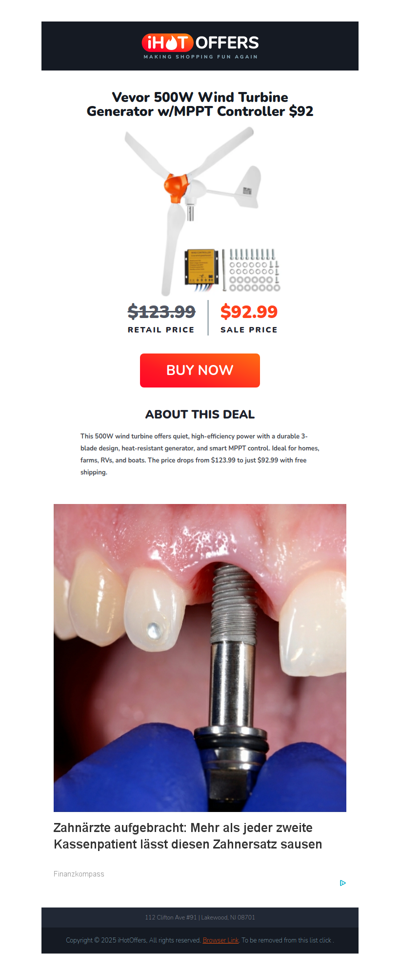Click the iHot Offers logo in header
Viewport: 400px width, 954px height.
click(x=200, y=46)
